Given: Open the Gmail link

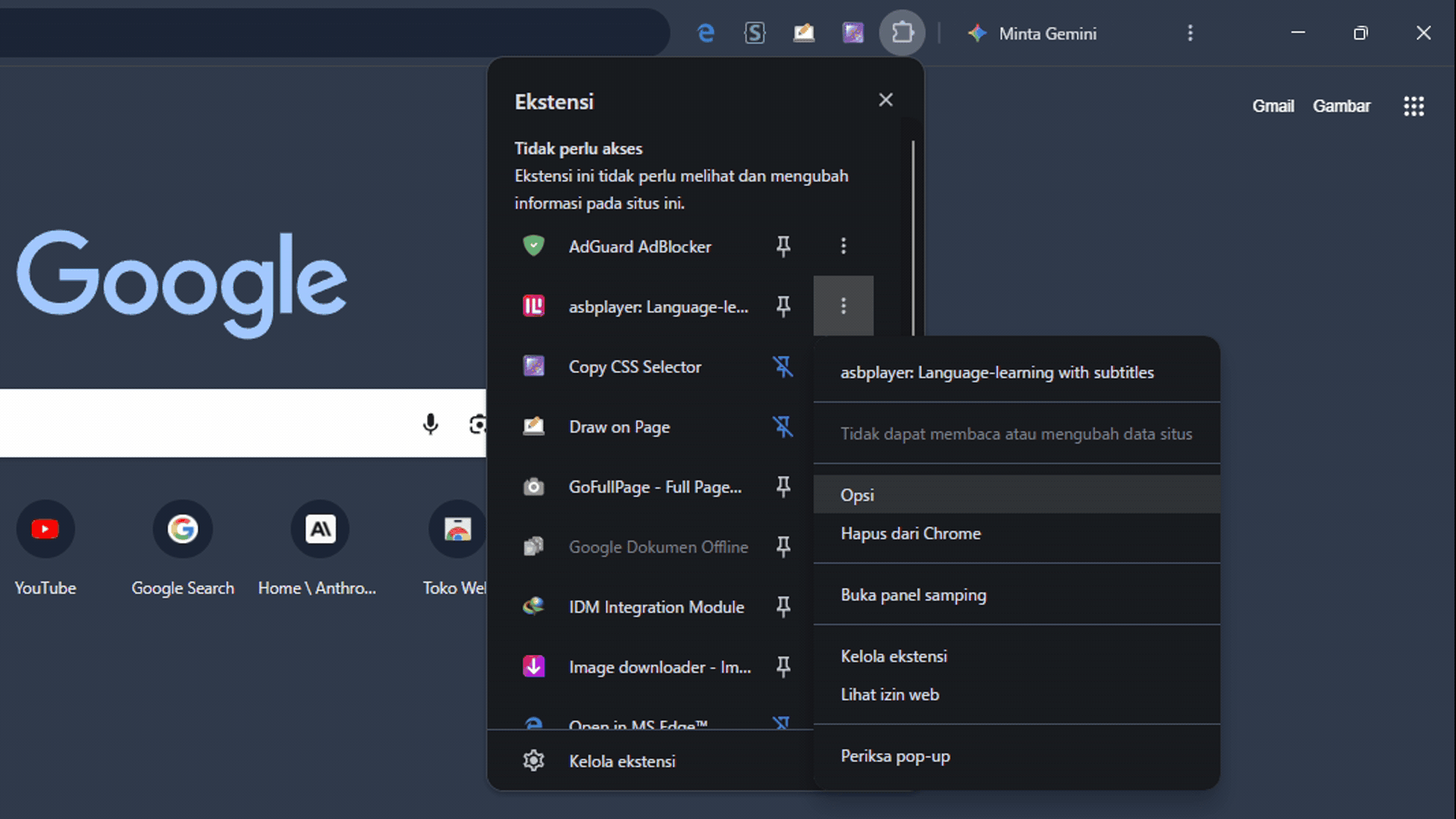Looking at the screenshot, I should [1272, 106].
